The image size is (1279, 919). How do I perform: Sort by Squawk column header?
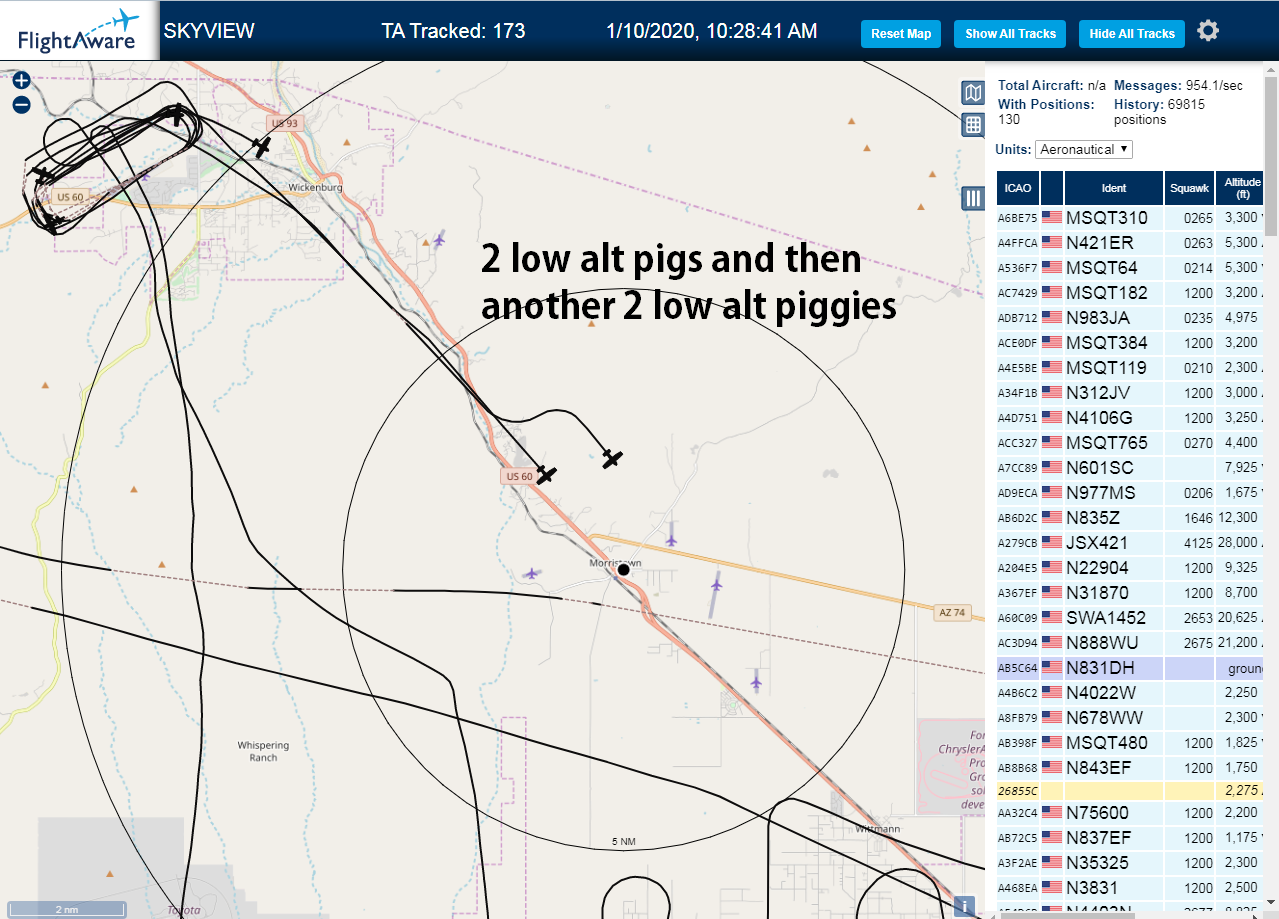coord(1190,188)
